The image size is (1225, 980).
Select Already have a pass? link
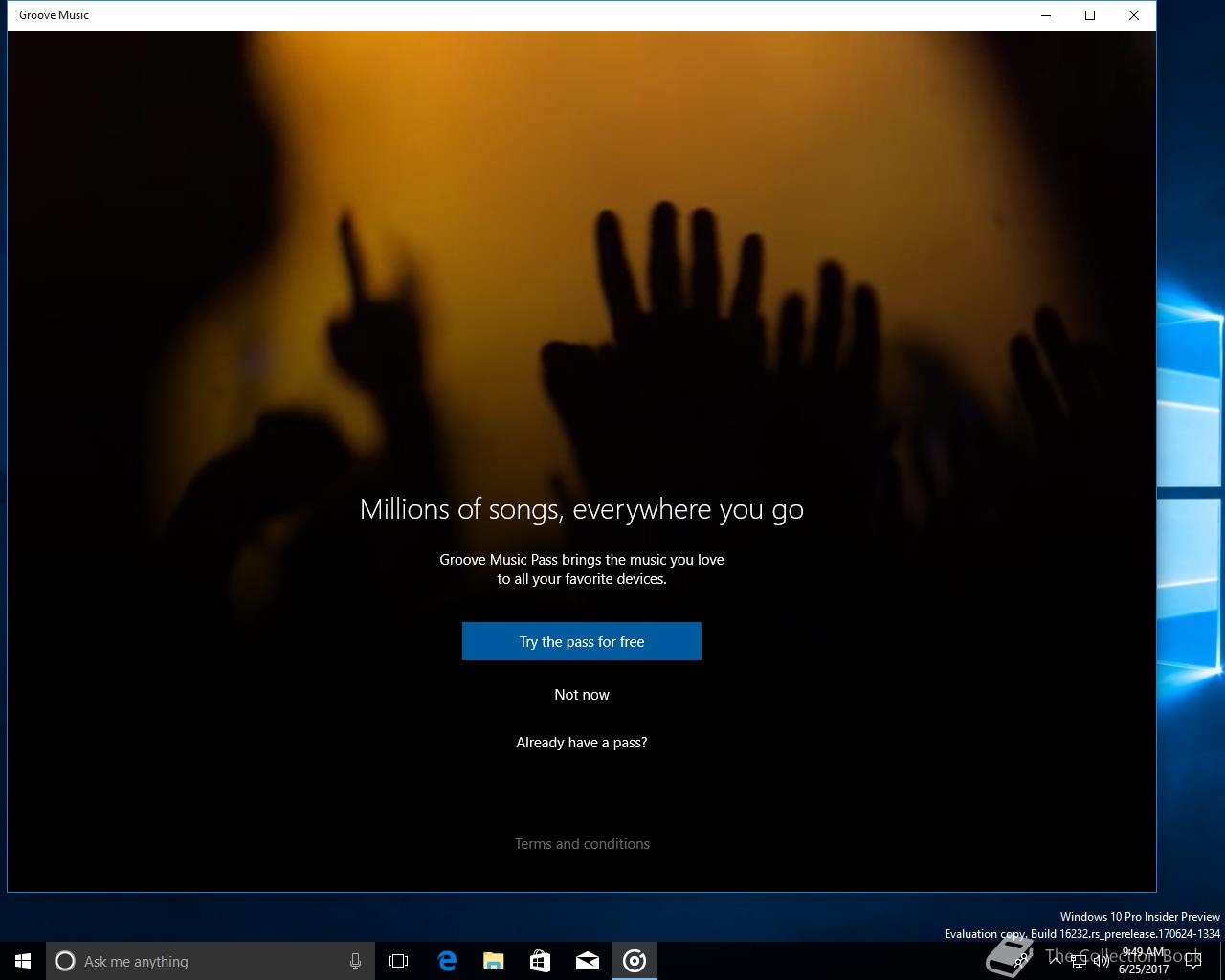coord(582,743)
